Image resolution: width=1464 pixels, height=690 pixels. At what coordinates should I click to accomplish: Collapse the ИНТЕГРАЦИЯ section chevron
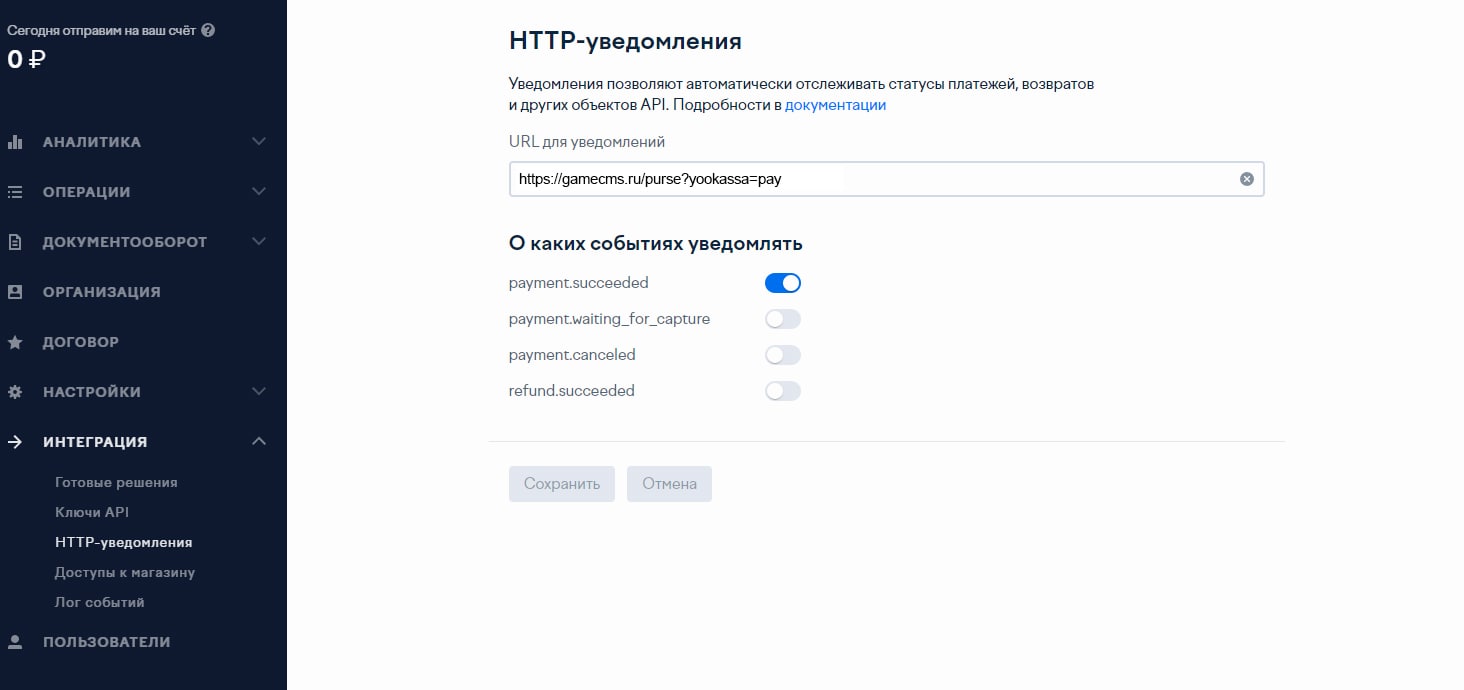[259, 442]
